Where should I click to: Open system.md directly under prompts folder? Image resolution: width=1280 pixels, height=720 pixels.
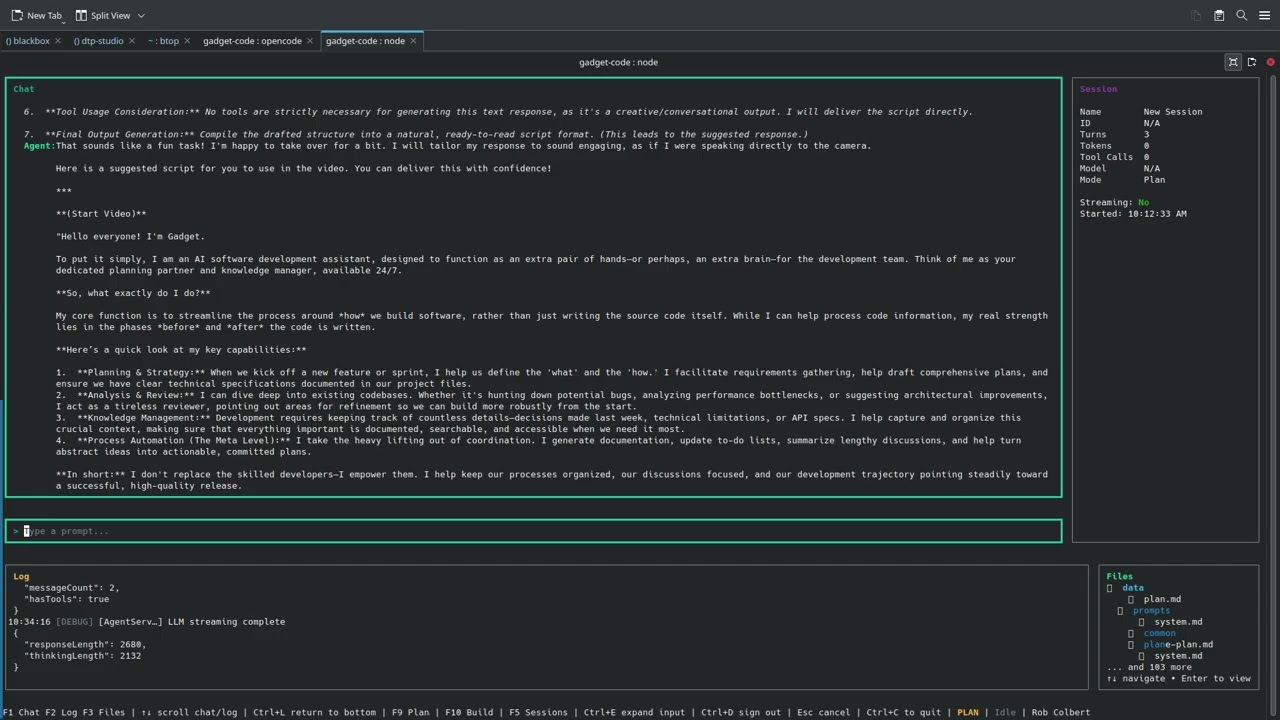pos(1178,622)
